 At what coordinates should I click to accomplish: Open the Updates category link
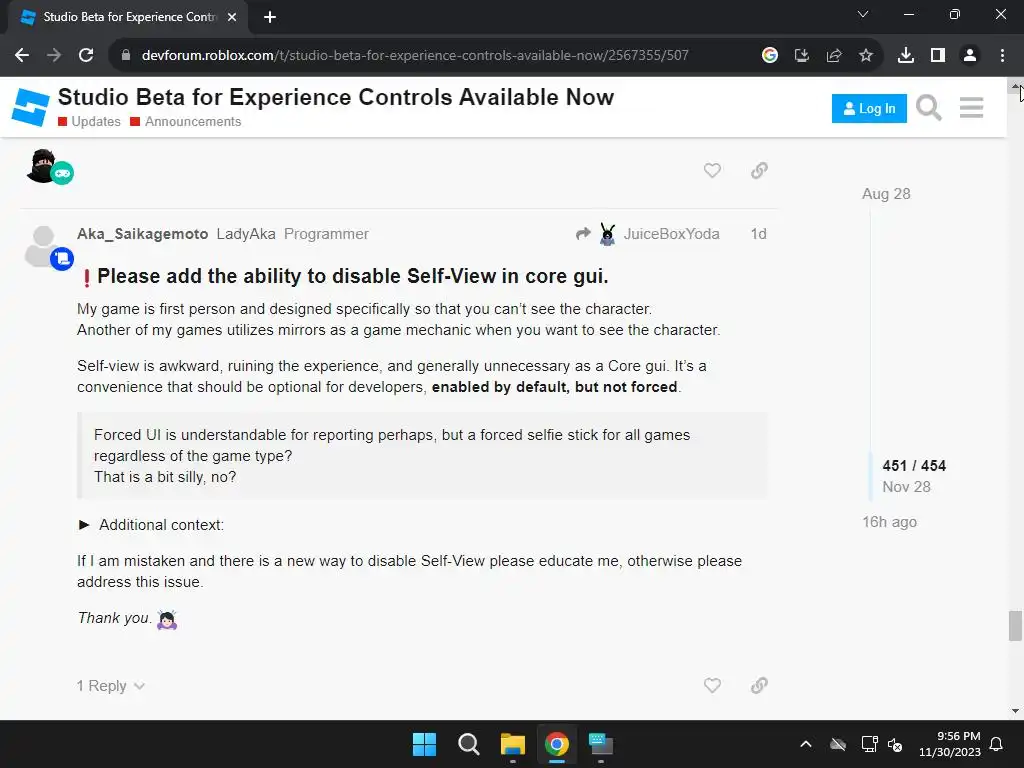pos(89,121)
